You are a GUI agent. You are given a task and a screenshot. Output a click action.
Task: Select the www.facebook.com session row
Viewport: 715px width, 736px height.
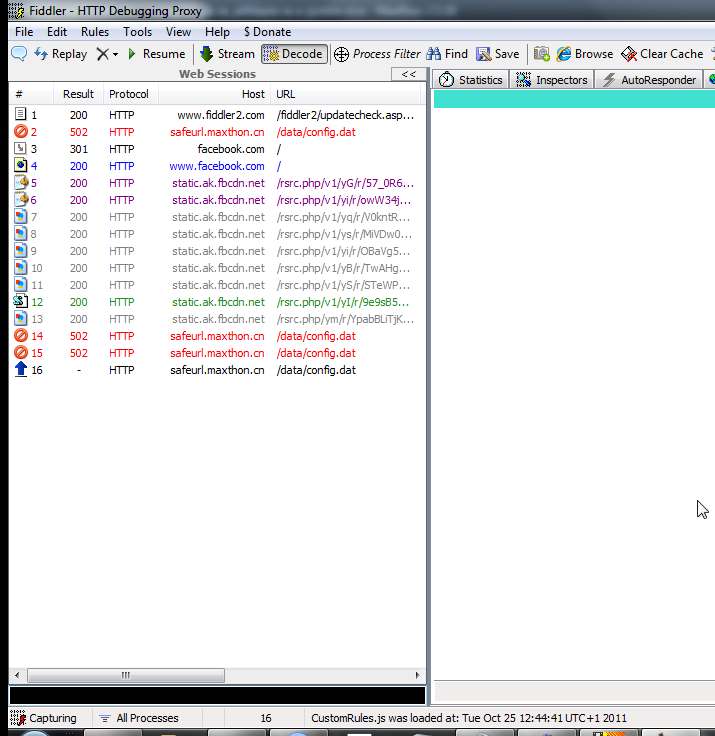tap(217, 166)
